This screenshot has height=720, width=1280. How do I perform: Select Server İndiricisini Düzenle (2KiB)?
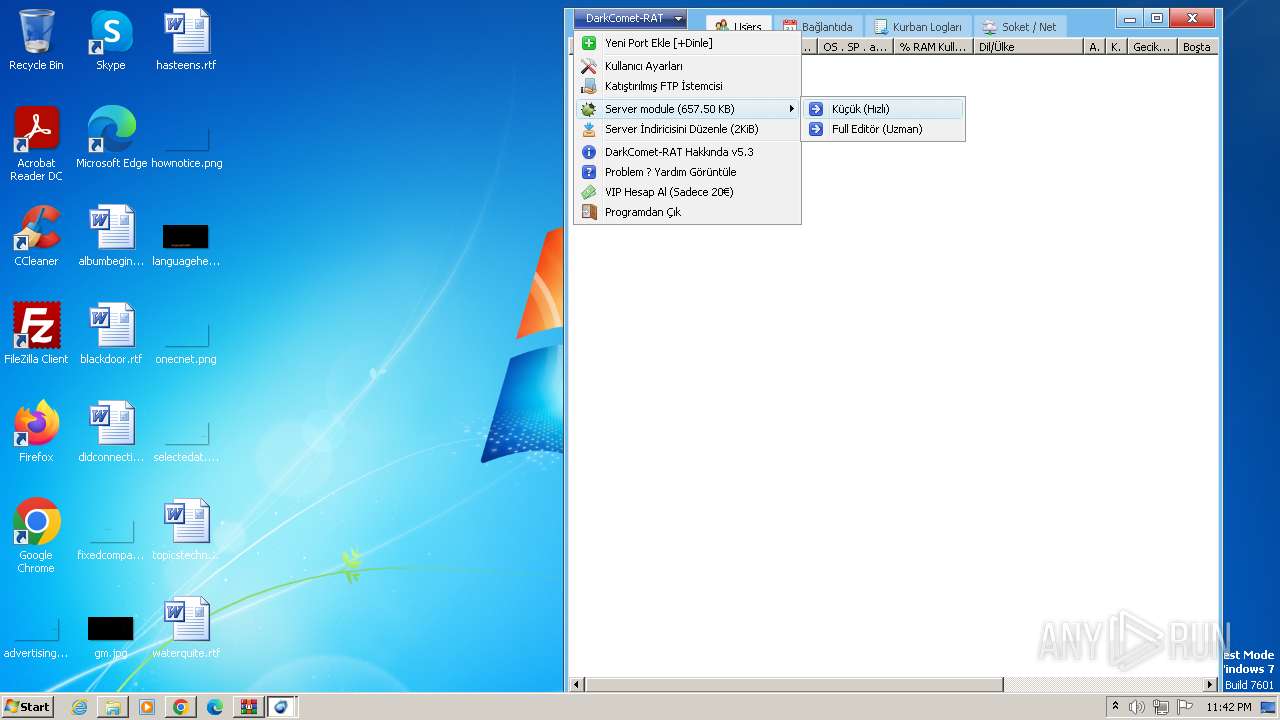[687, 129]
